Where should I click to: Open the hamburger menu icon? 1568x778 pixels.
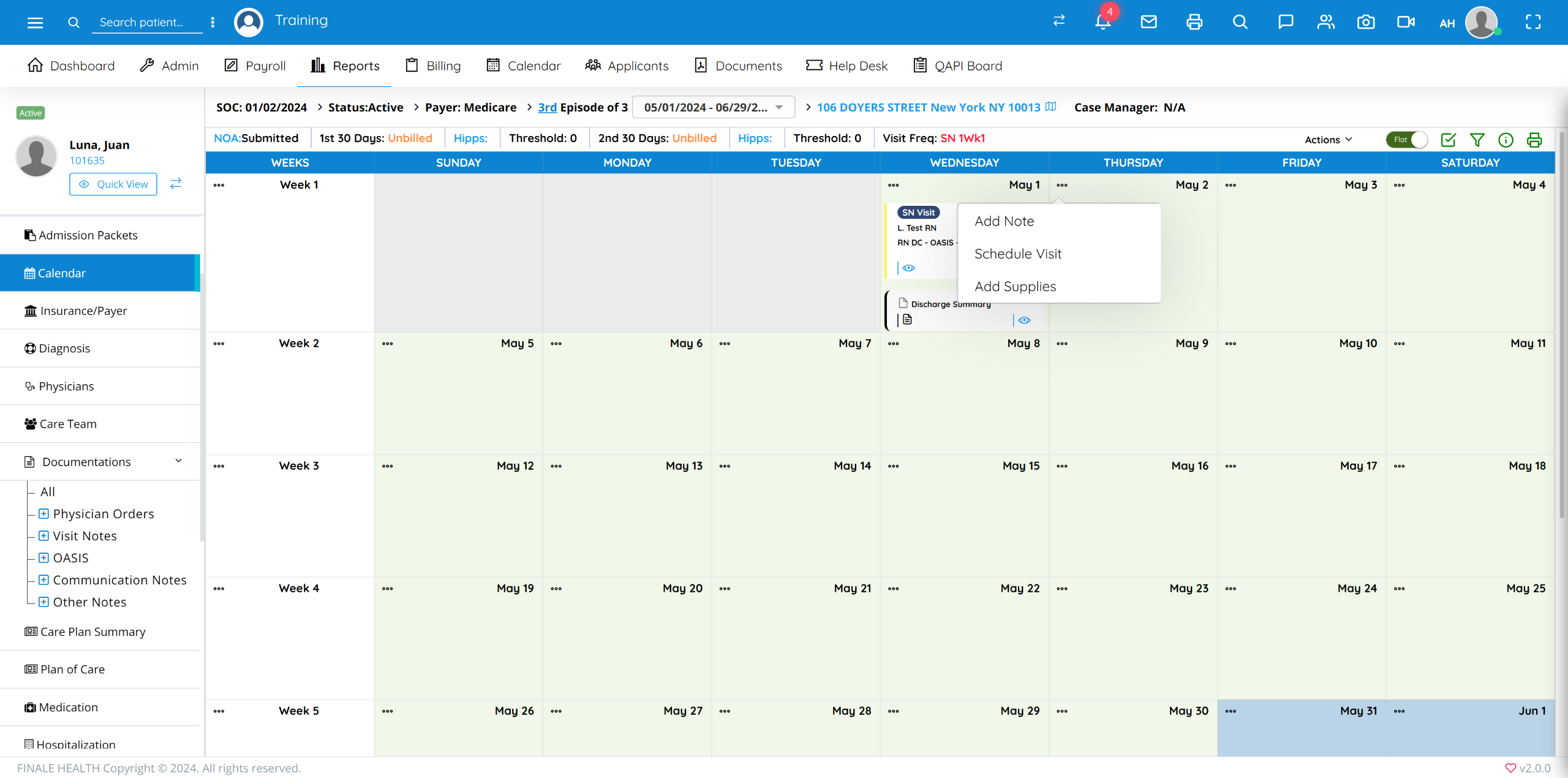tap(35, 23)
